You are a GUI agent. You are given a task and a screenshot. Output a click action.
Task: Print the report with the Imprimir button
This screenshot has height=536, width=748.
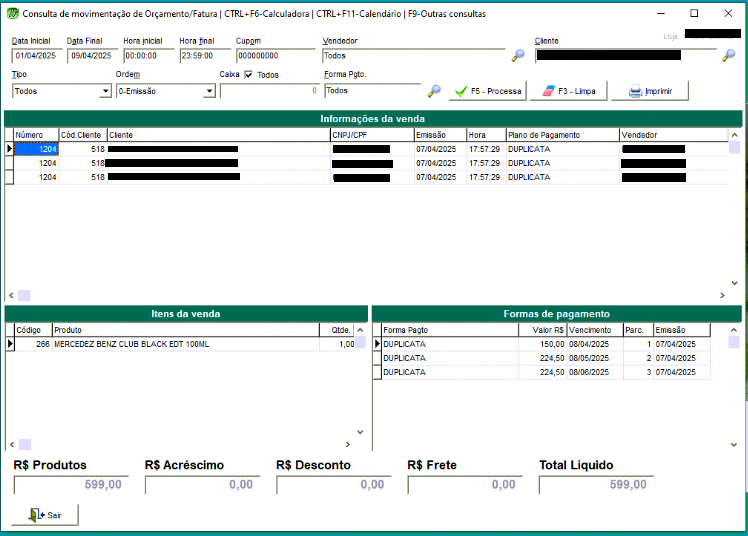[649, 91]
